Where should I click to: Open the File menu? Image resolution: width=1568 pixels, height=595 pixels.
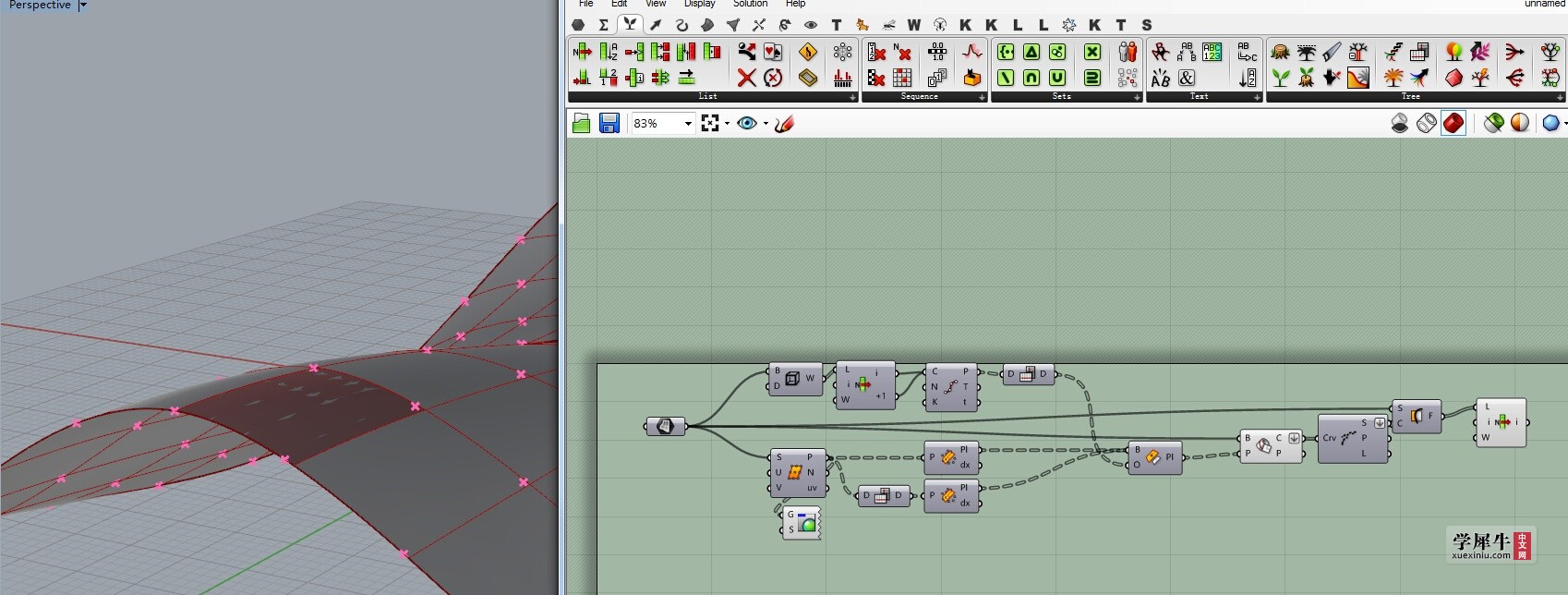pos(585,4)
